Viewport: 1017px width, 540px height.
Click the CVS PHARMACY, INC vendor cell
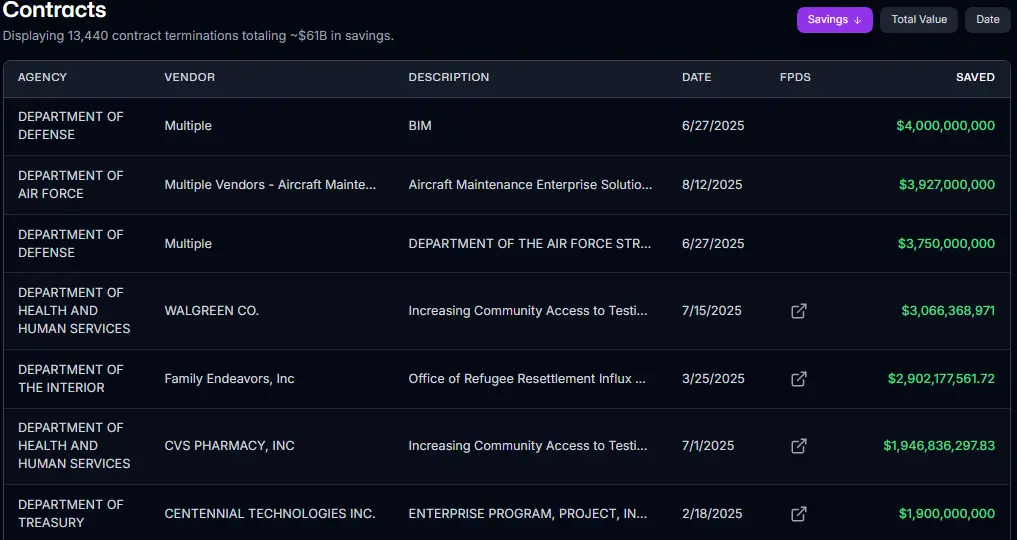point(230,446)
